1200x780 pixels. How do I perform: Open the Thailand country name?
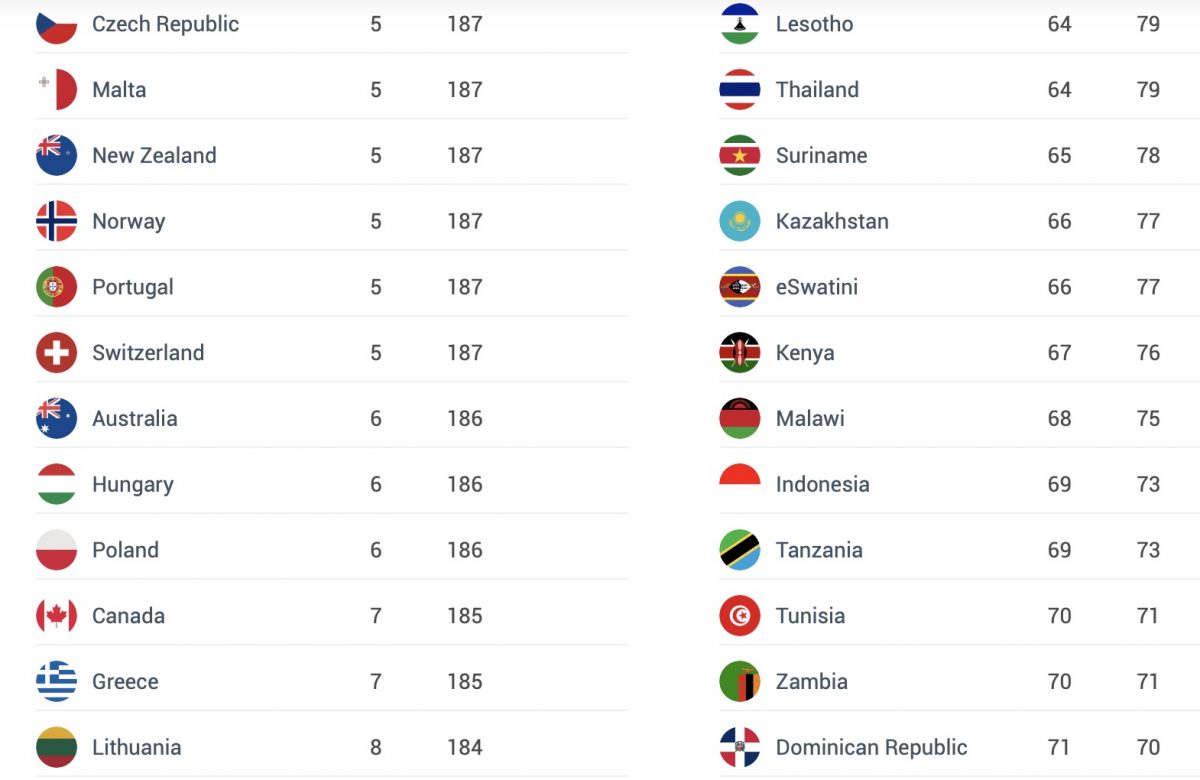(817, 90)
